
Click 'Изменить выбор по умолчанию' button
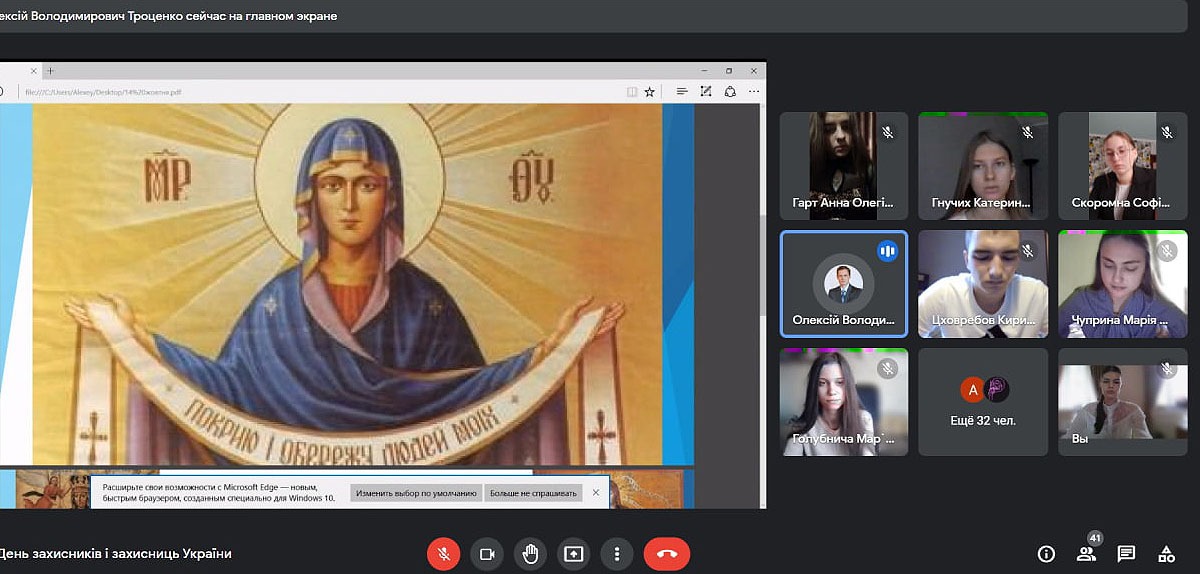tap(415, 493)
